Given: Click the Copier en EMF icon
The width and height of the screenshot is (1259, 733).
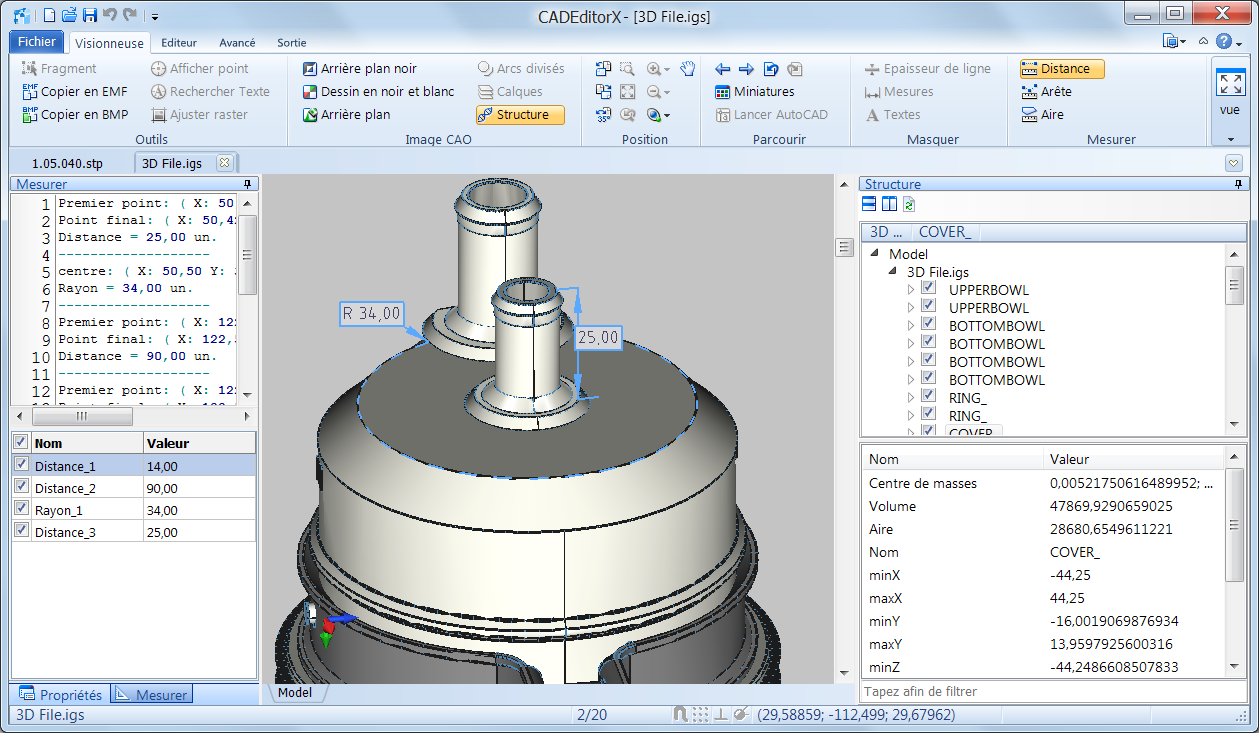Looking at the screenshot, I should click(30, 91).
